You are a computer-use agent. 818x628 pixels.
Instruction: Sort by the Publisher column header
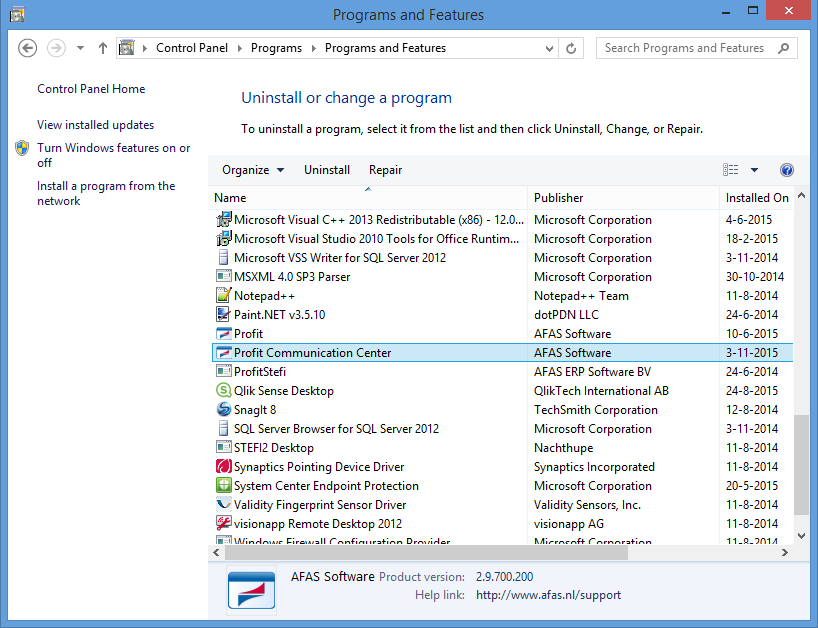point(623,198)
